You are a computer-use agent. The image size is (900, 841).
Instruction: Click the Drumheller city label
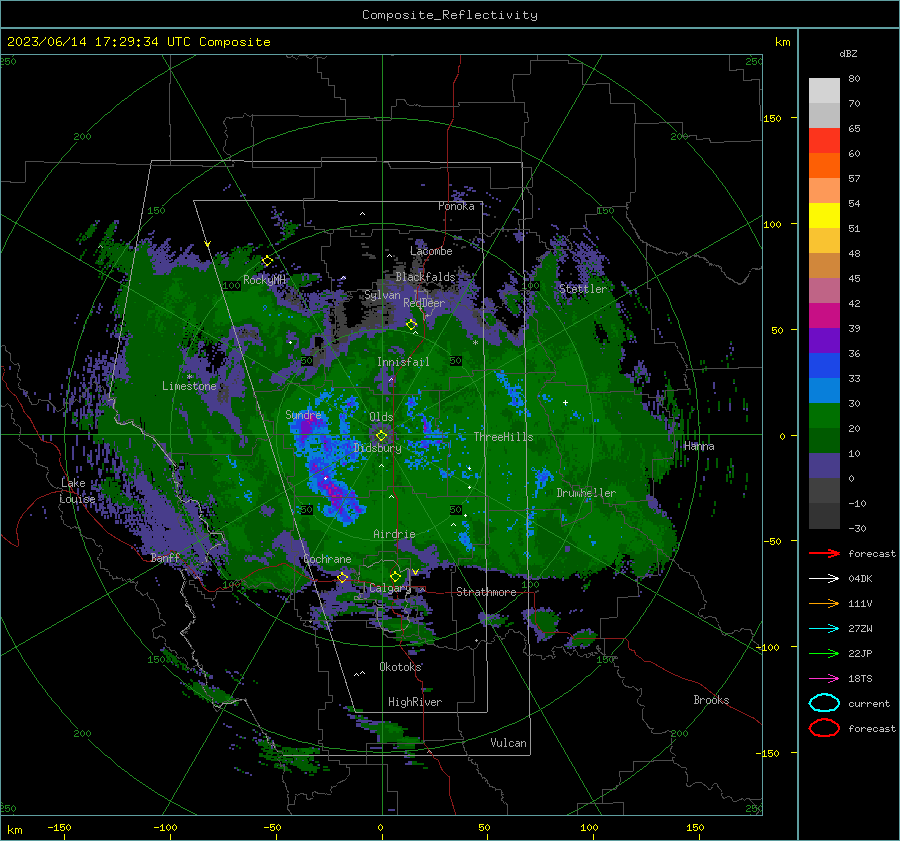click(586, 493)
